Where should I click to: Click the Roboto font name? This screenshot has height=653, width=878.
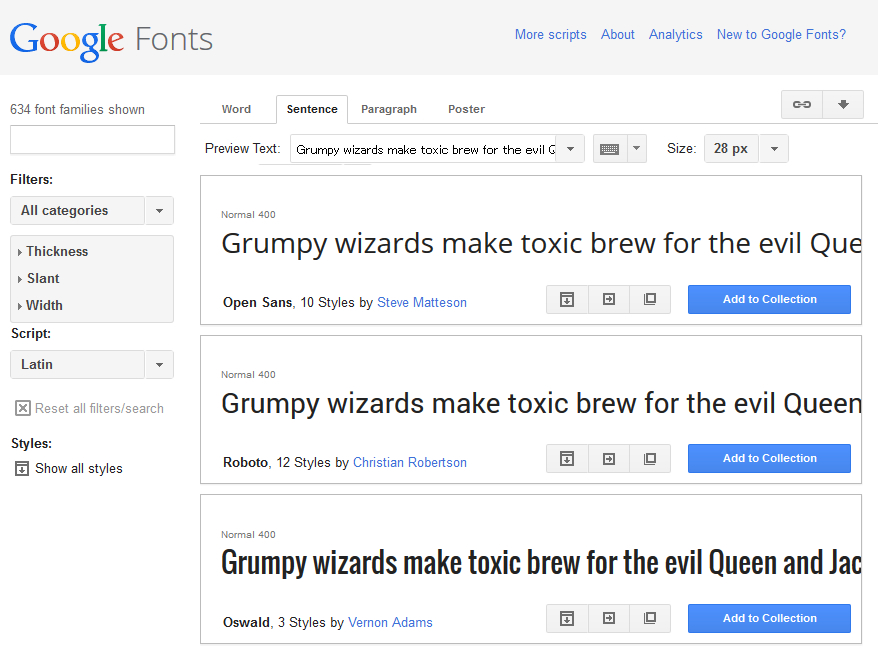click(x=245, y=463)
